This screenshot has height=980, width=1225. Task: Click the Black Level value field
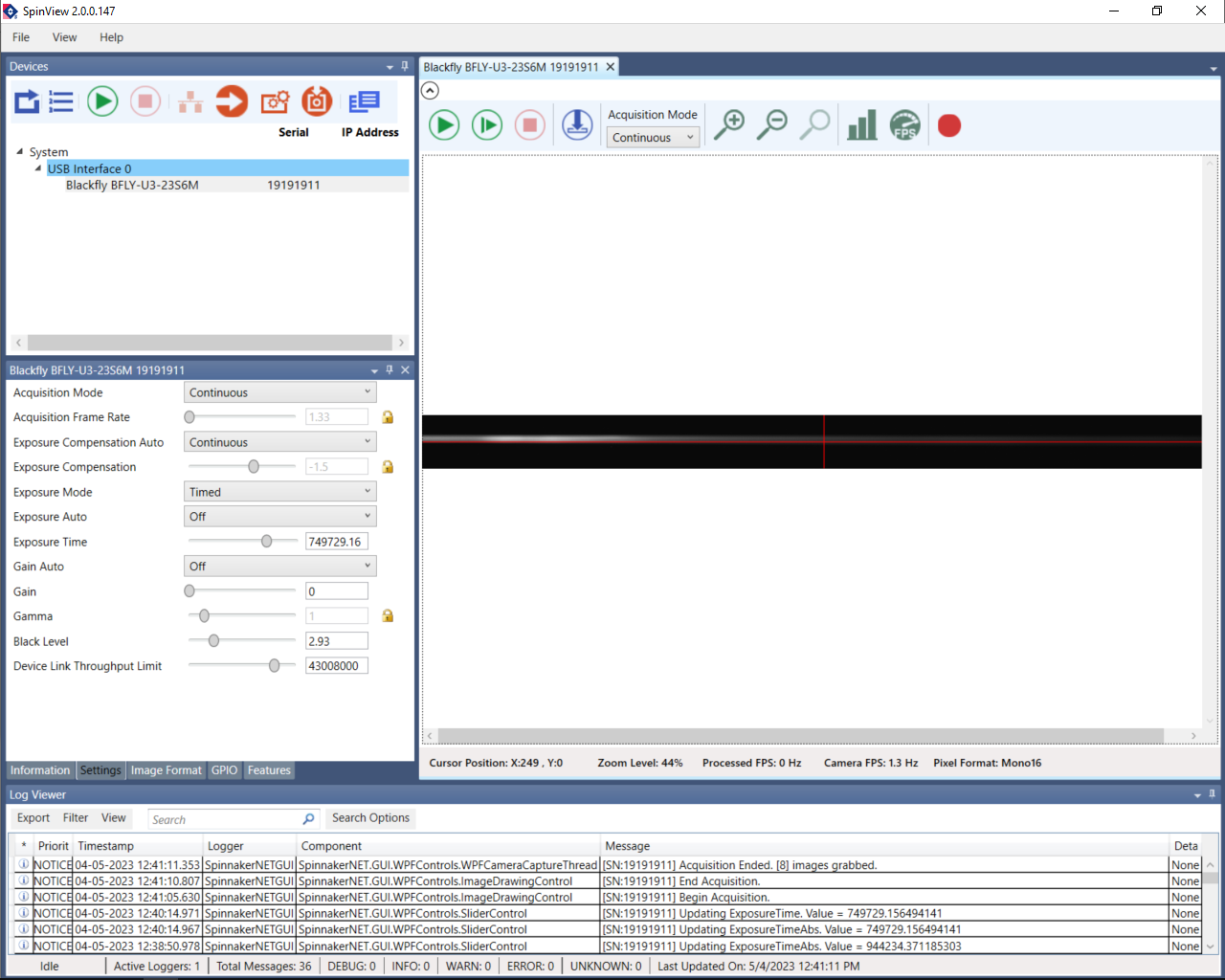[x=336, y=641]
